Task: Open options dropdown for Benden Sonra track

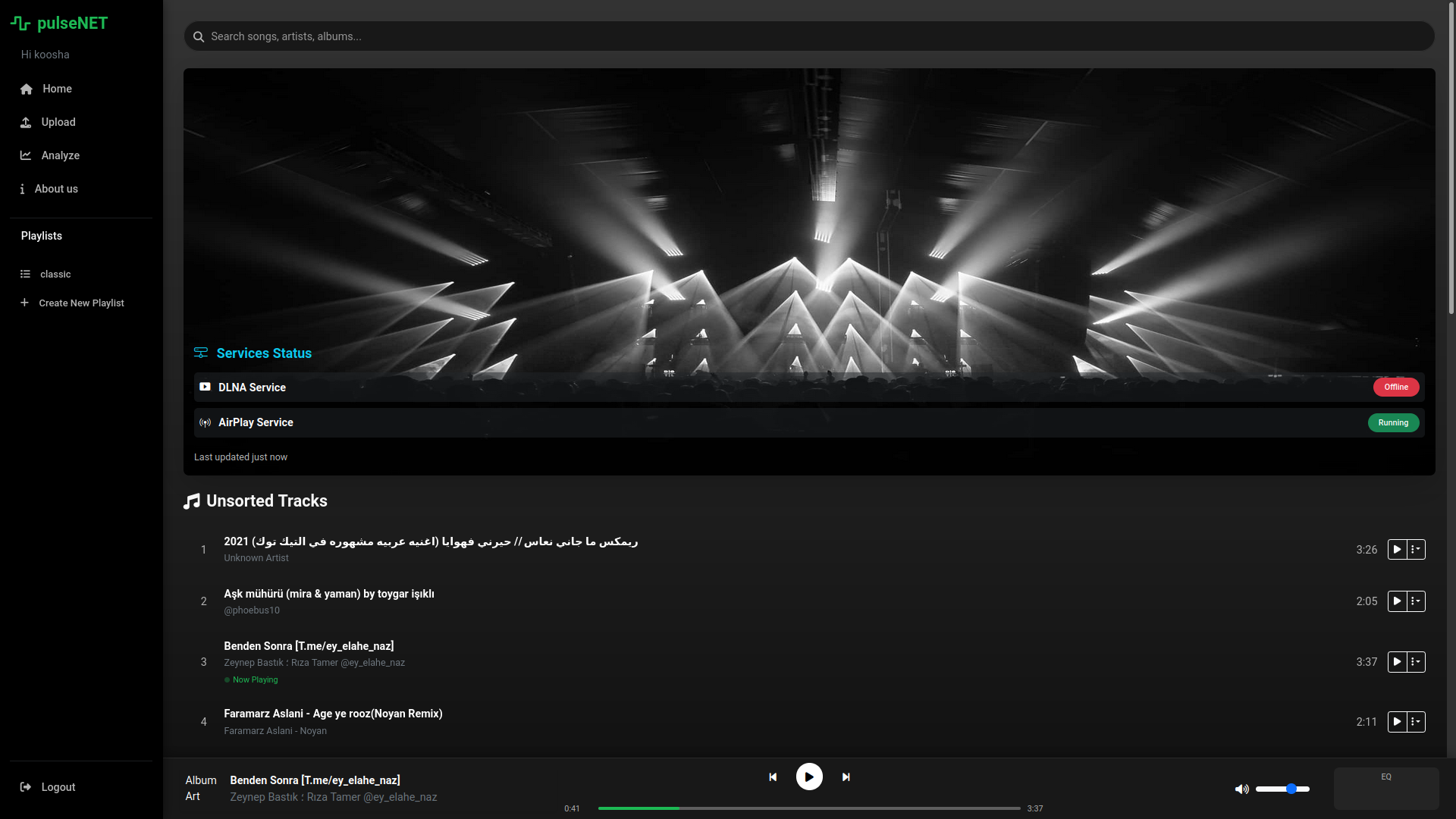Action: coord(1416,661)
